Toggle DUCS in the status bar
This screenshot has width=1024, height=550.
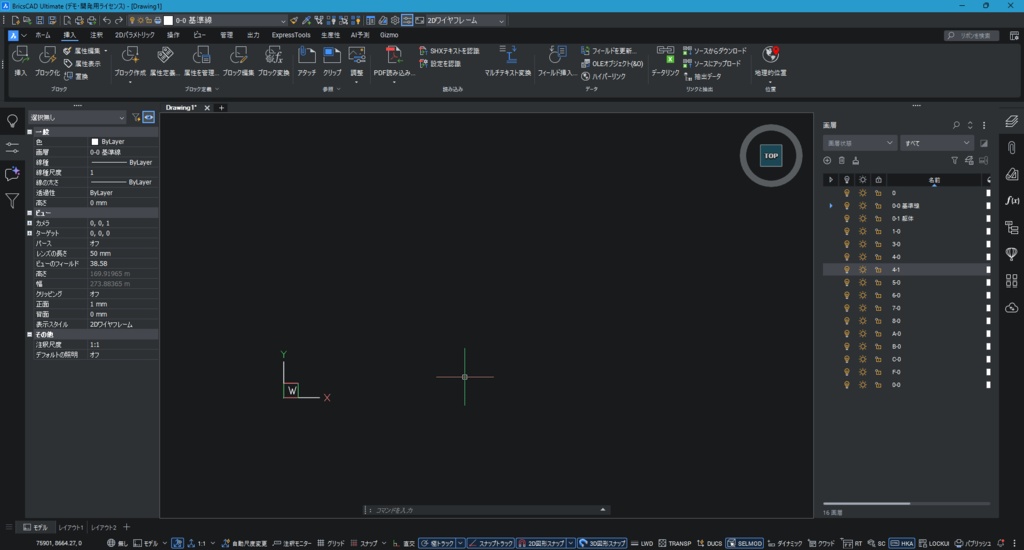pyautogui.click(x=709, y=543)
